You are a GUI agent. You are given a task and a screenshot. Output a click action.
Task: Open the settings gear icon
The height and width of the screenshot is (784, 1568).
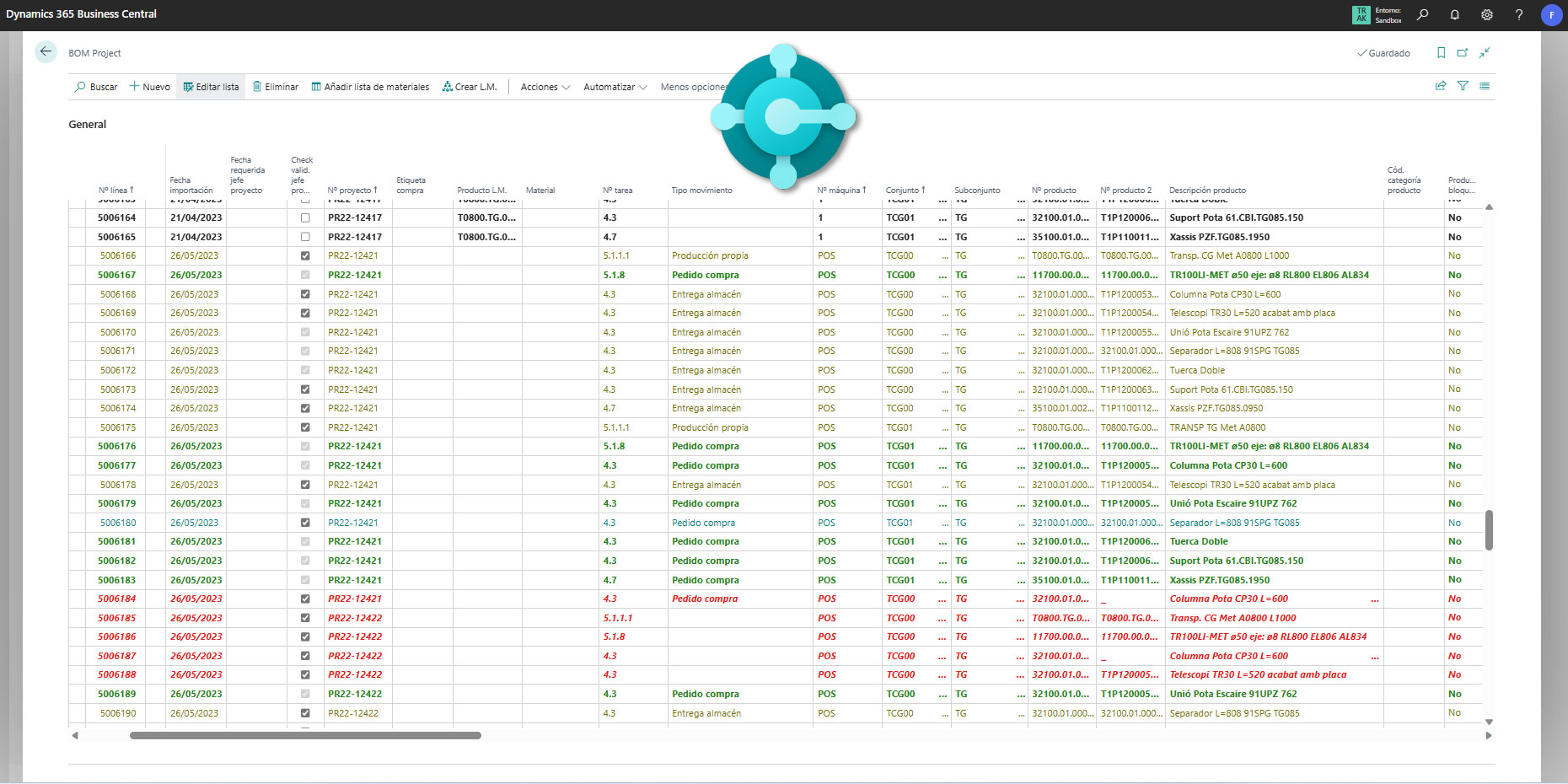[1486, 14]
